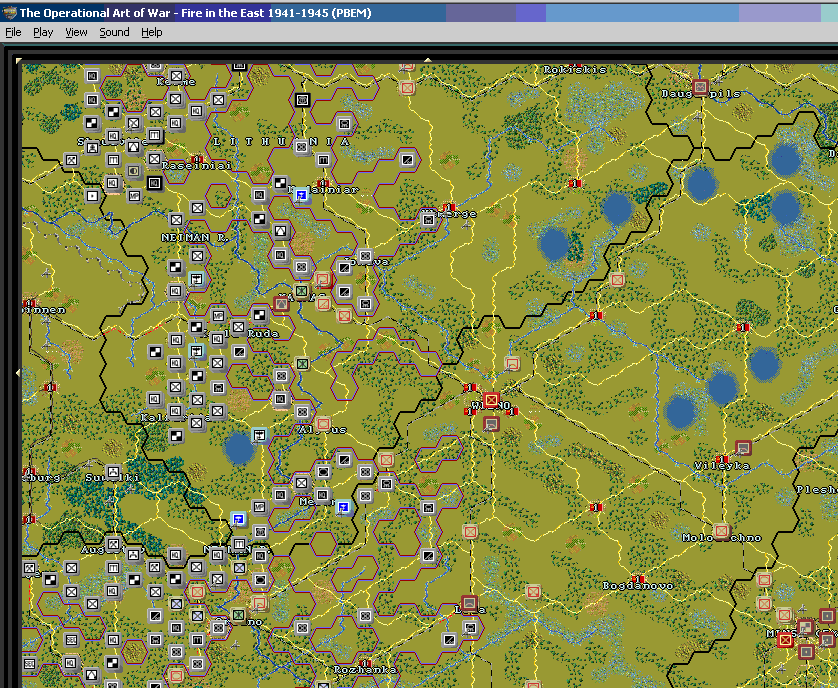The image size is (839, 688).
Task: Click the LITHUANIA region label
Action: coord(281,142)
